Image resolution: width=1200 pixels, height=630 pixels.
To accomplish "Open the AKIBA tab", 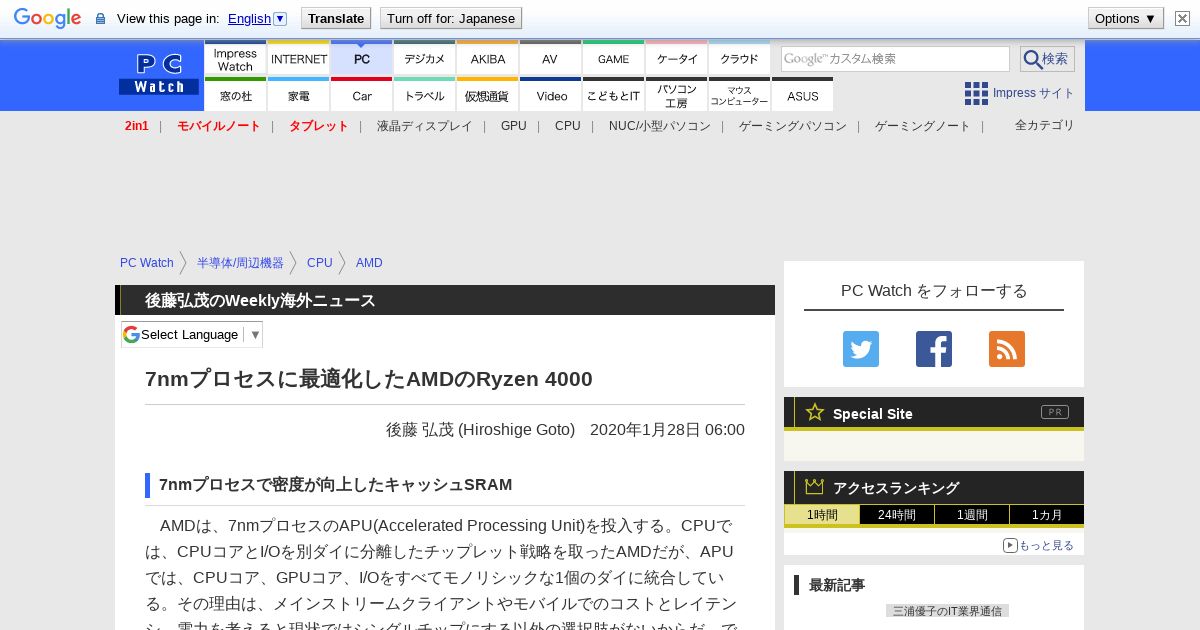I will click(x=488, y=57).
